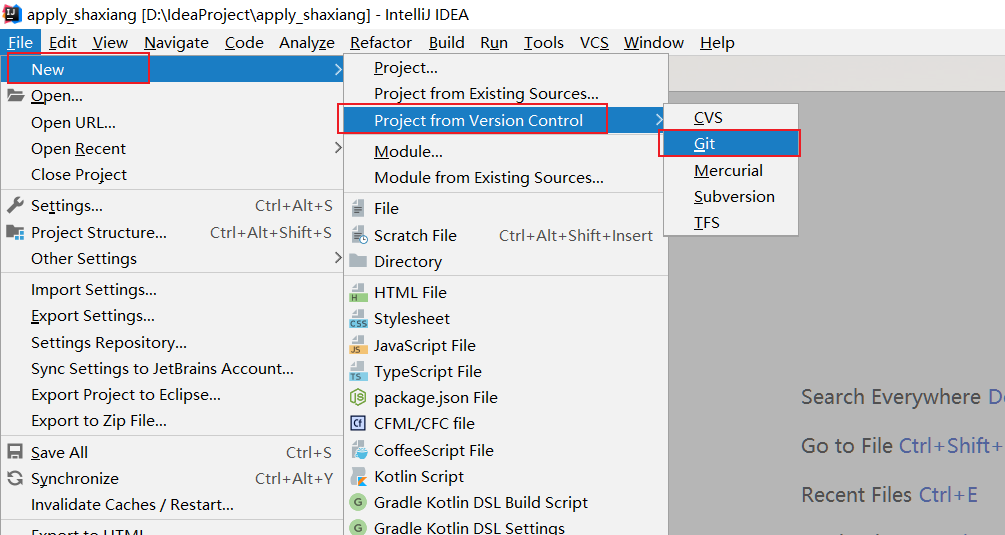Select Sync Settings to JetBrains Account...

tap(172, 368)
